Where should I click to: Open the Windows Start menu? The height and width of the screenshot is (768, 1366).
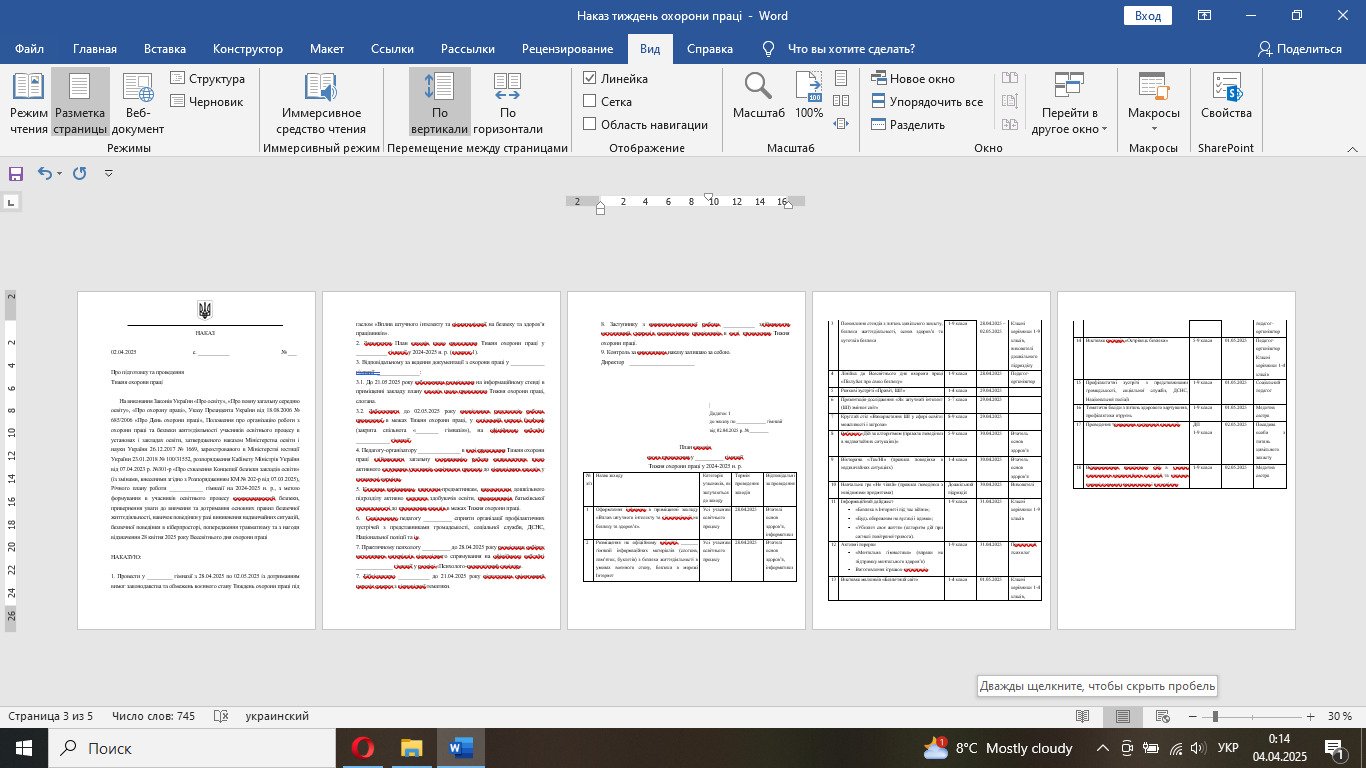(x=24, y=747)
